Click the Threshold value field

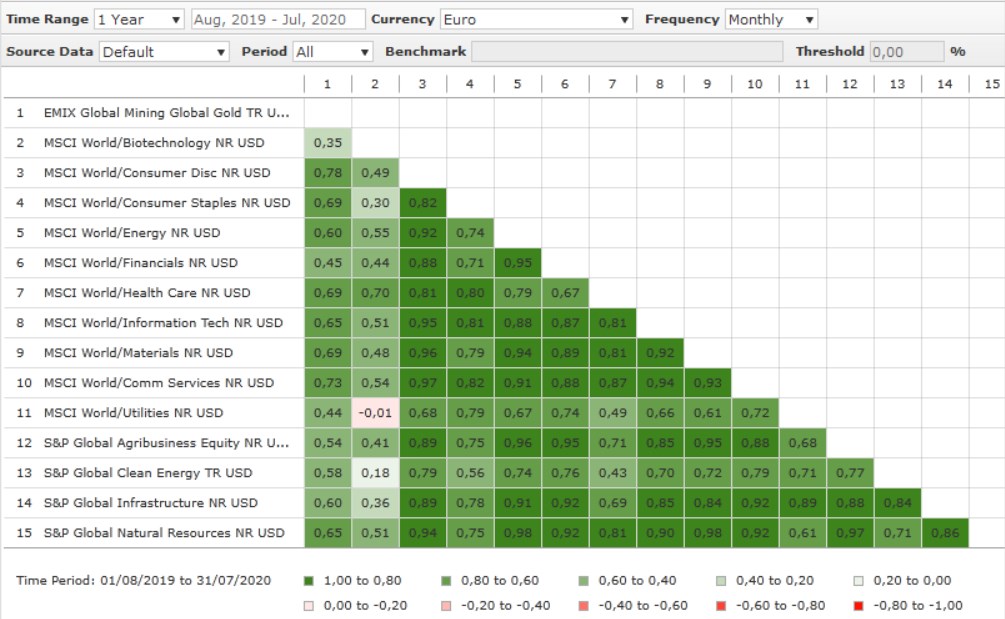pyautogui.click(x=906, y=52)
